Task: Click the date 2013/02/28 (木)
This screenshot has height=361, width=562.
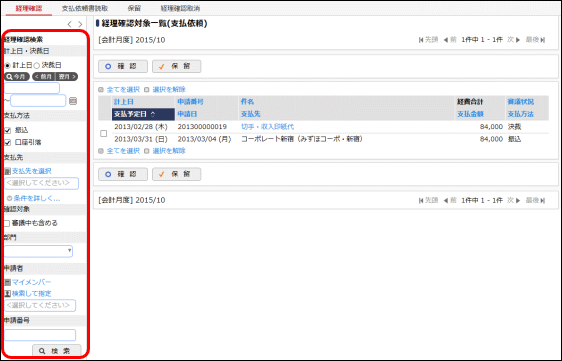Action: tap(141, 127)
